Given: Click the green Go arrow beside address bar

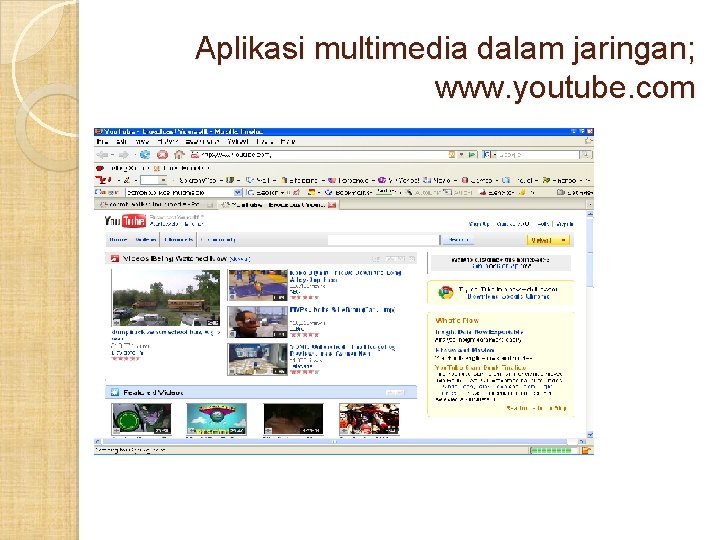Looking at the screenshot, I should click(x=472, y=155).
